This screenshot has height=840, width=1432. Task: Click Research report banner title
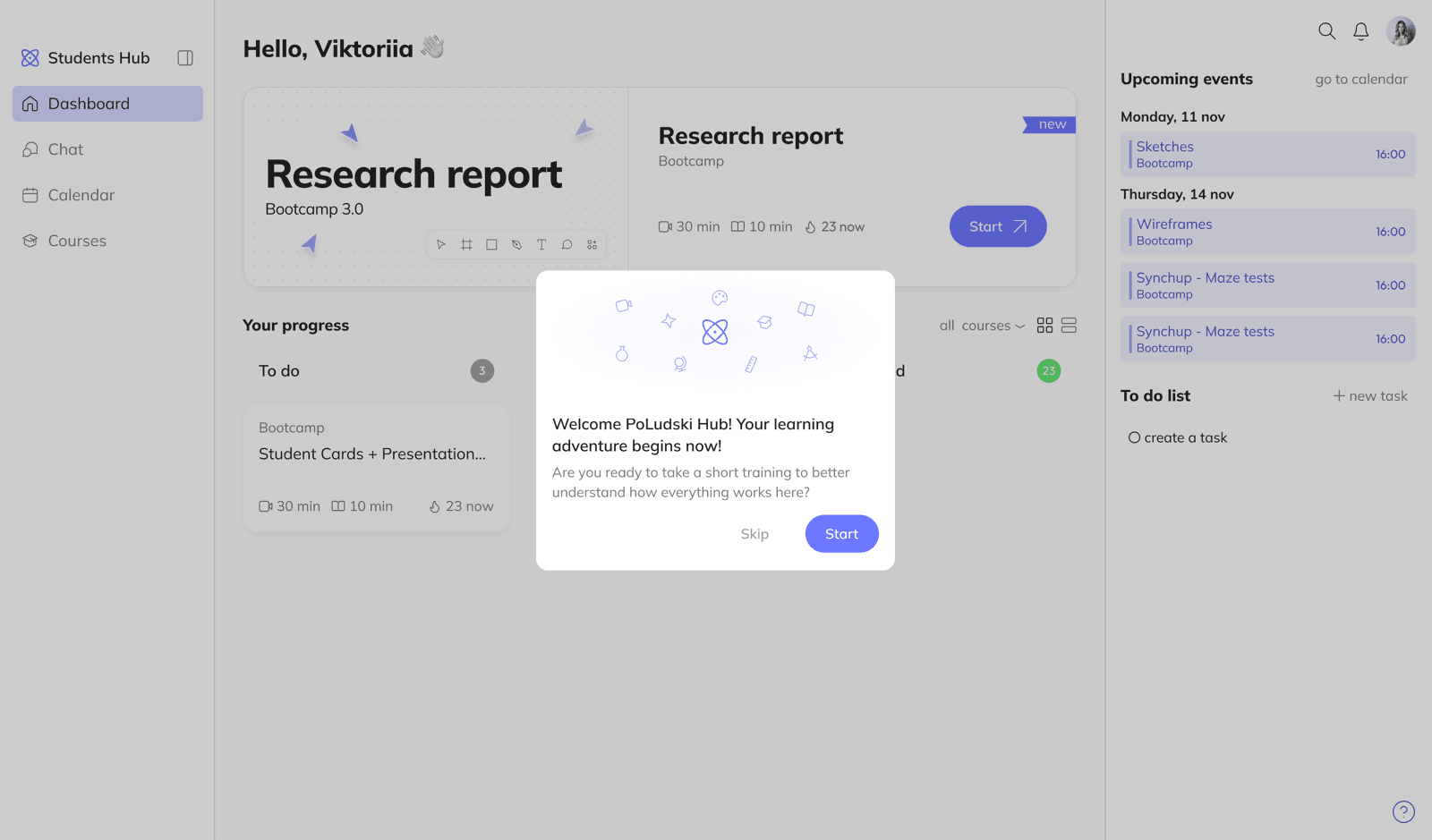414,174
